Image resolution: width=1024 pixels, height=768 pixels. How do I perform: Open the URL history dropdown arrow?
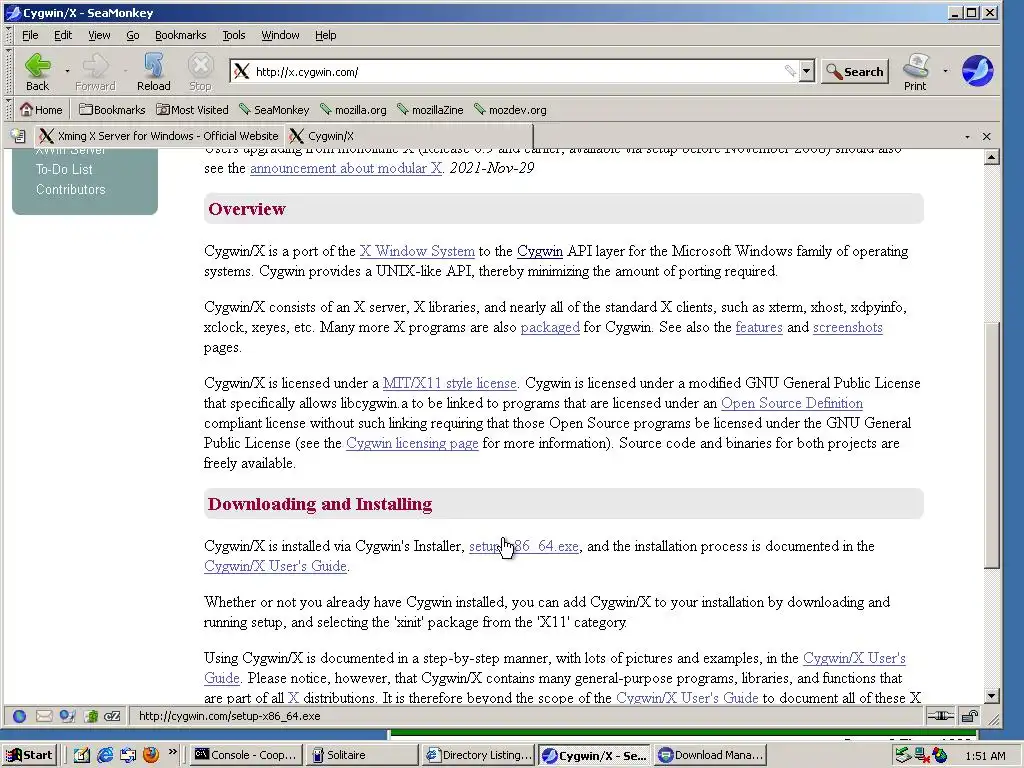click(x=807, y=71)
